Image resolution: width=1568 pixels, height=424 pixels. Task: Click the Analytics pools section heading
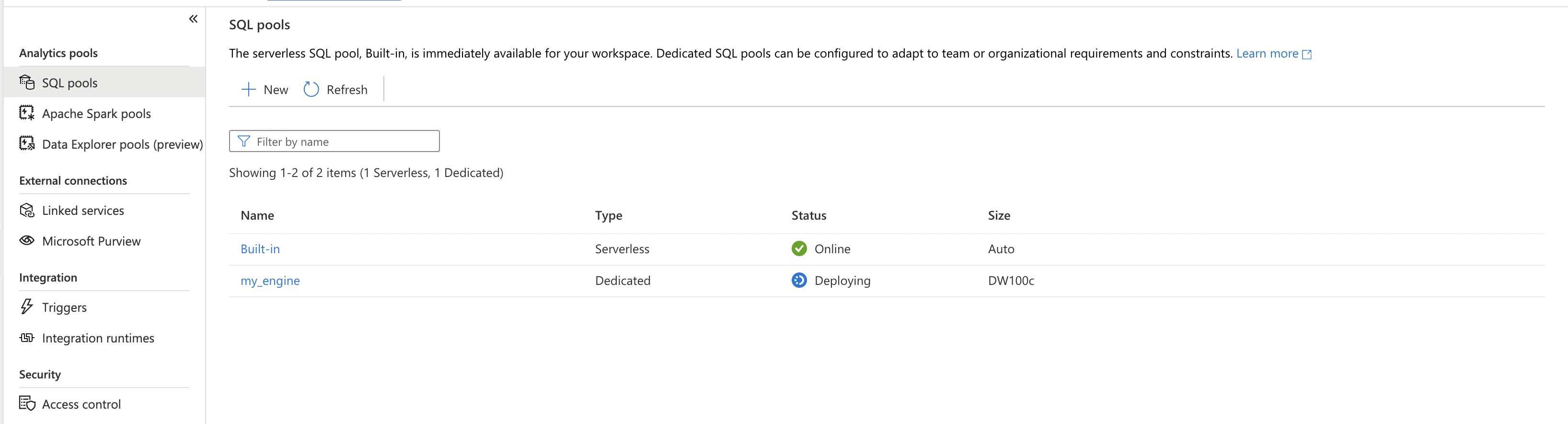click(x=58, y=53)
